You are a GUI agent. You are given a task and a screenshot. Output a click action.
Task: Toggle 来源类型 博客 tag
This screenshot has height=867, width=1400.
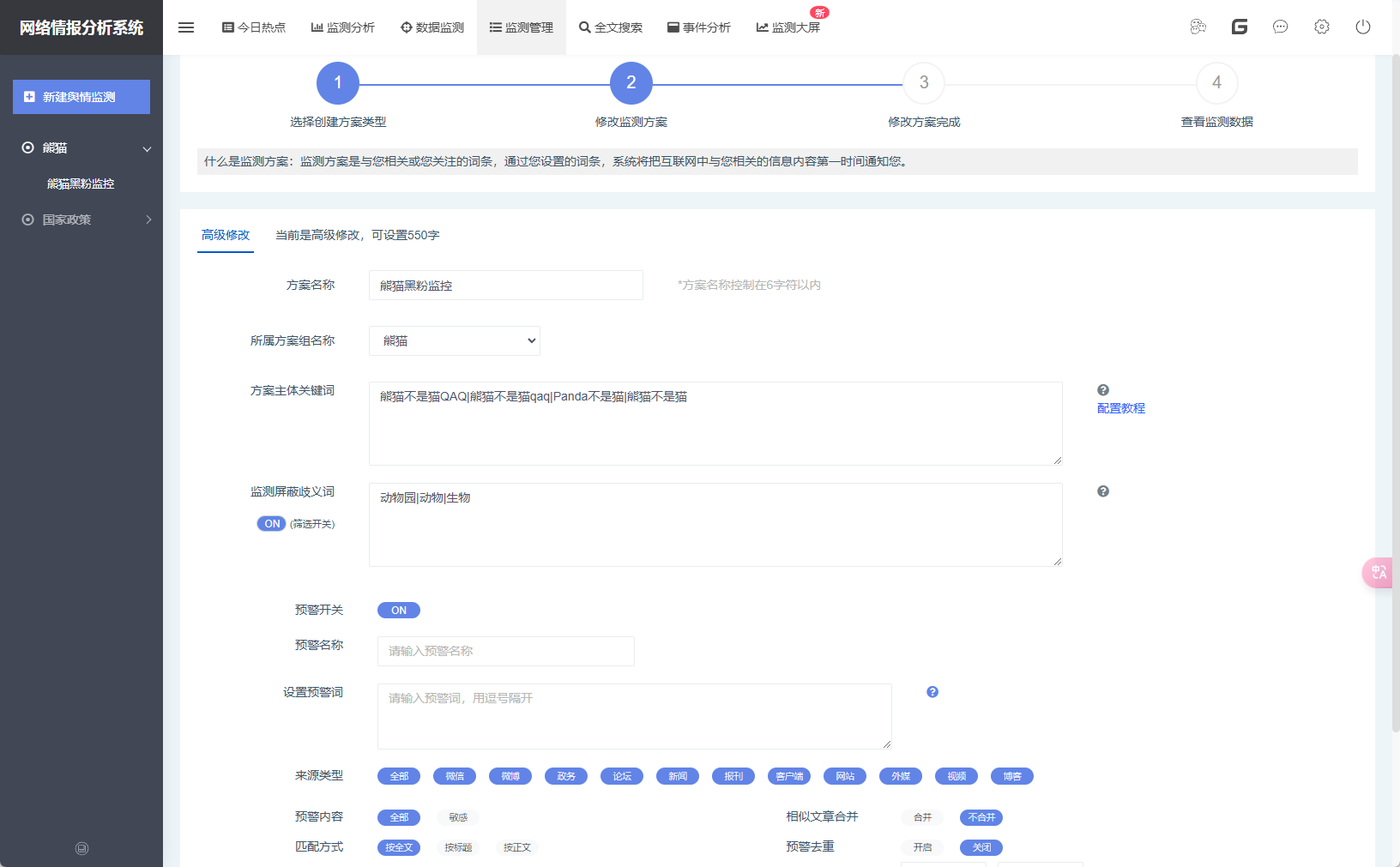click(x=1012, y=776)
